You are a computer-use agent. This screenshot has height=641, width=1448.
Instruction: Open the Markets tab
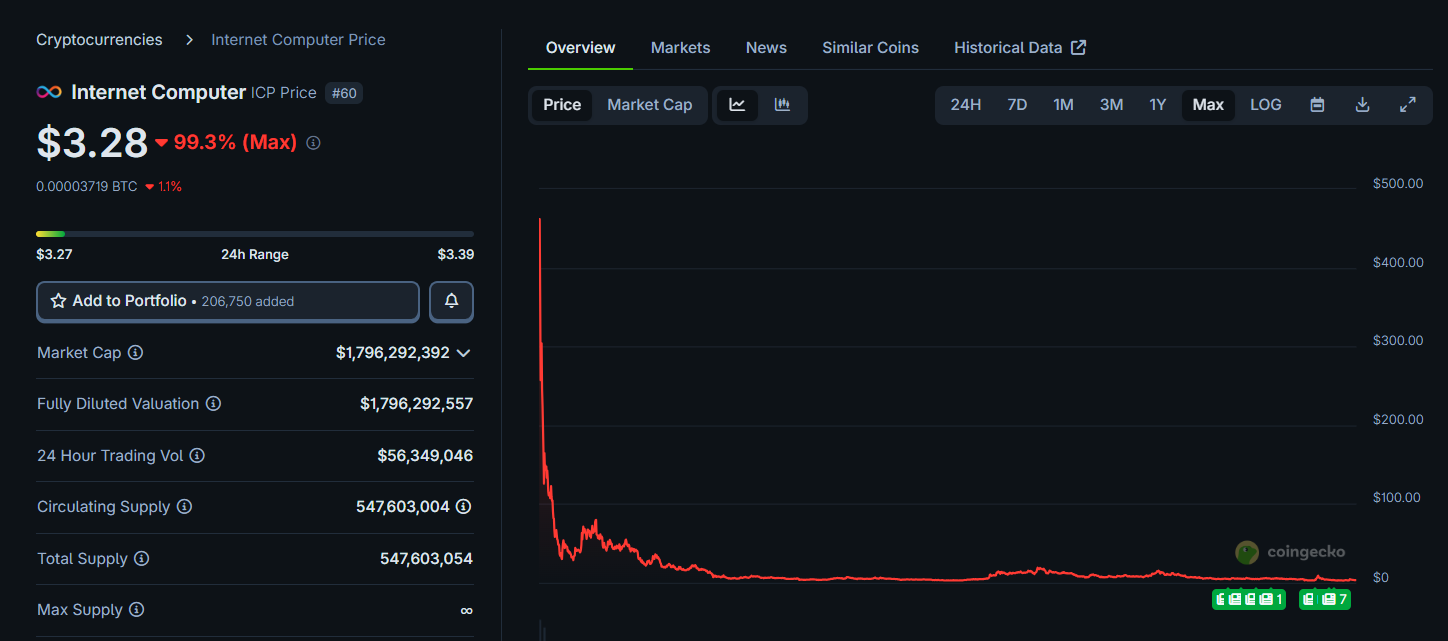(680, 48)
